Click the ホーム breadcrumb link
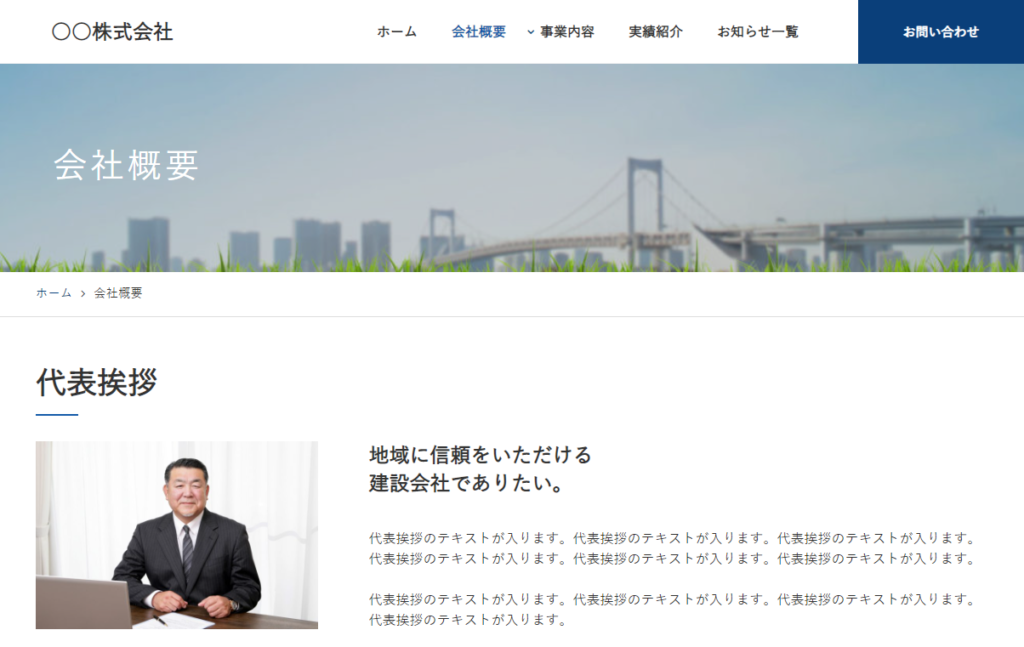The height and width of the screenshot is (647, 1024). point(54,293)
